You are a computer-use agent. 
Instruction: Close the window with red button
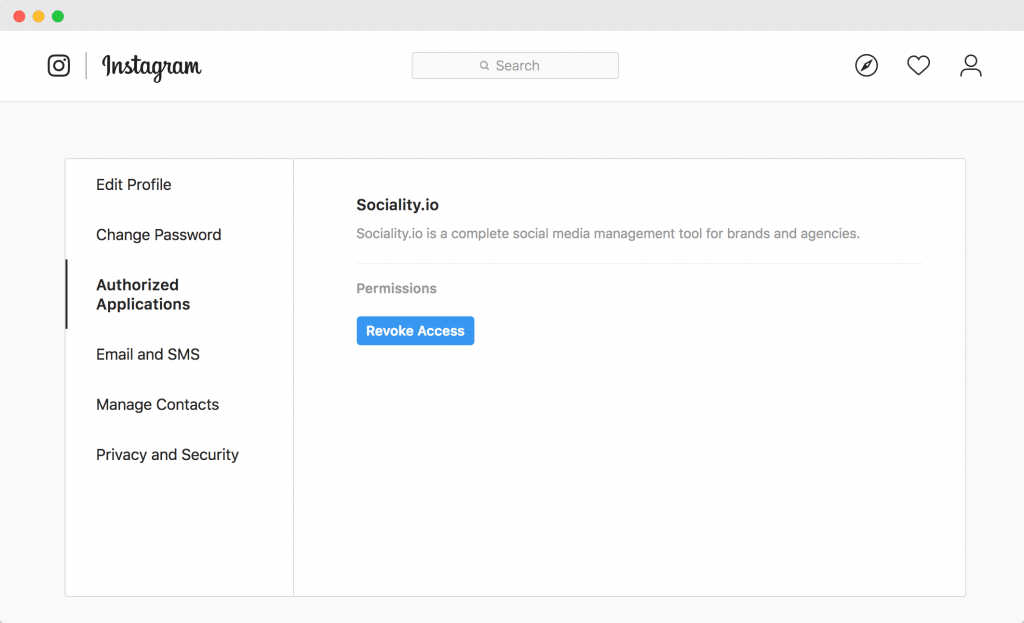(19, 16)
